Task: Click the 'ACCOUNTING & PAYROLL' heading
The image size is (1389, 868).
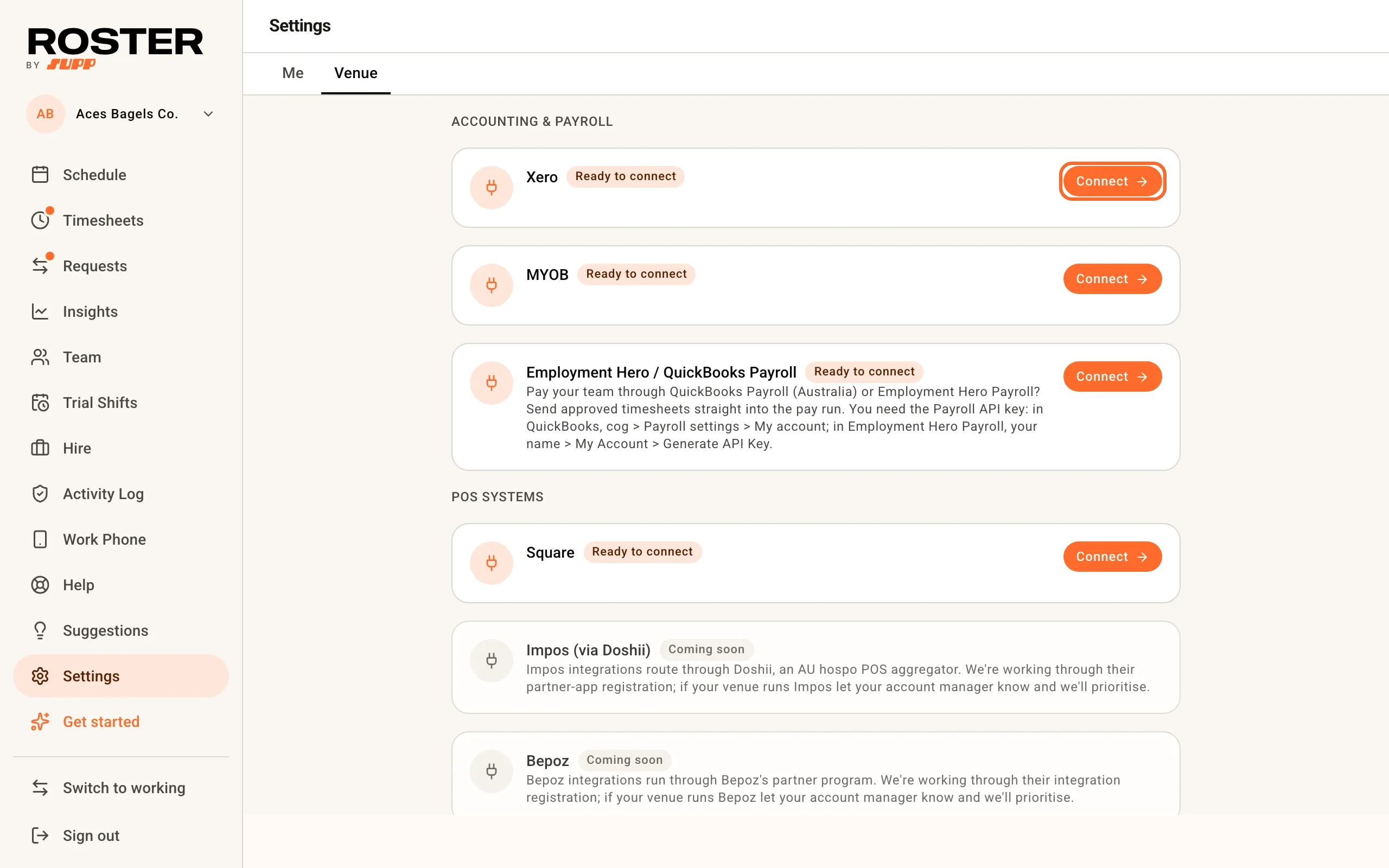Action: [x=532, y=122]
